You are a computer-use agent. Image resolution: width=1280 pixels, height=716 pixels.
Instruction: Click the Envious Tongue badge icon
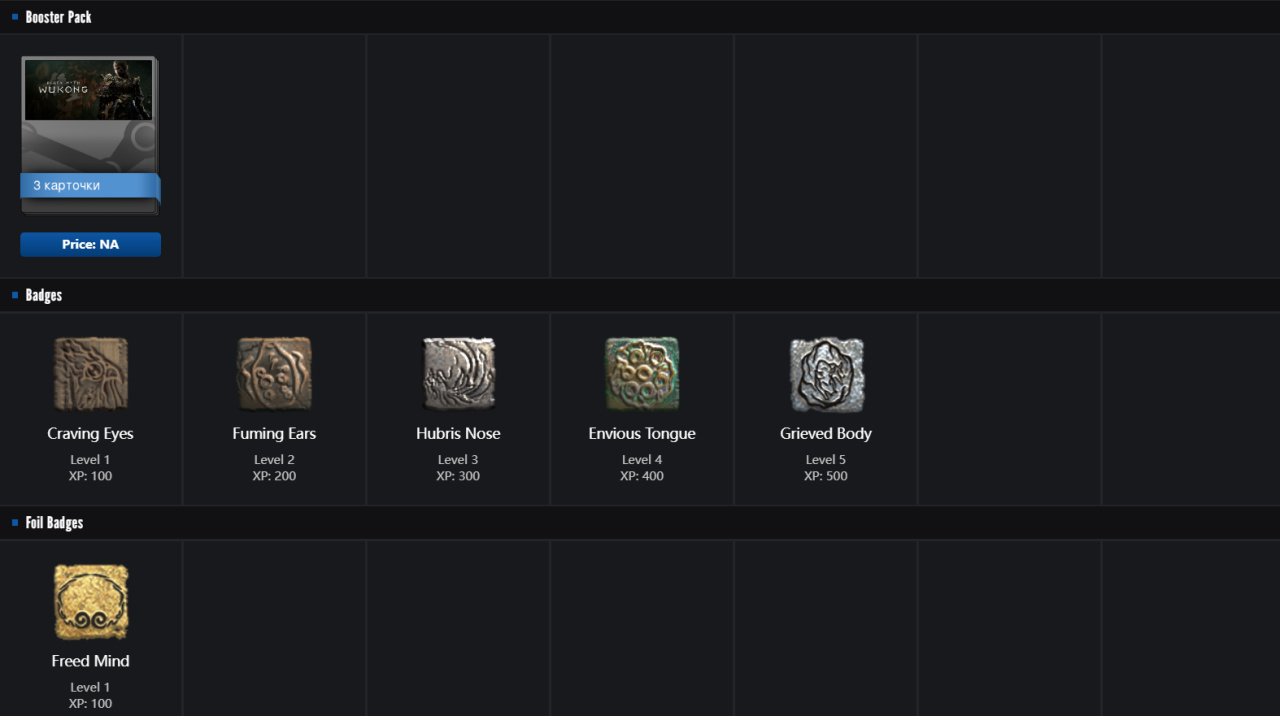pos(642,374)
